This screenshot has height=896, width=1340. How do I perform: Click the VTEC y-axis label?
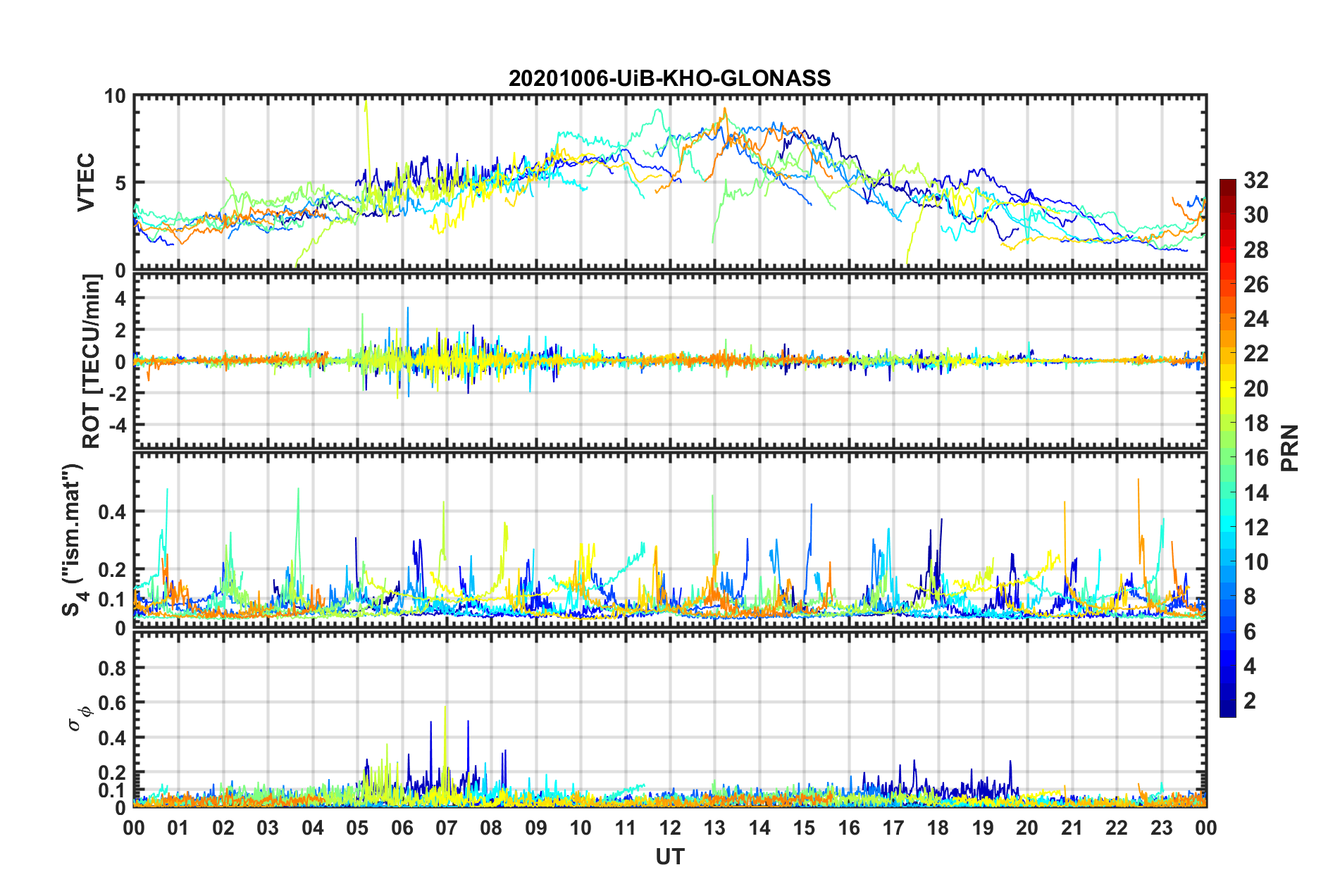click(86, 182)
